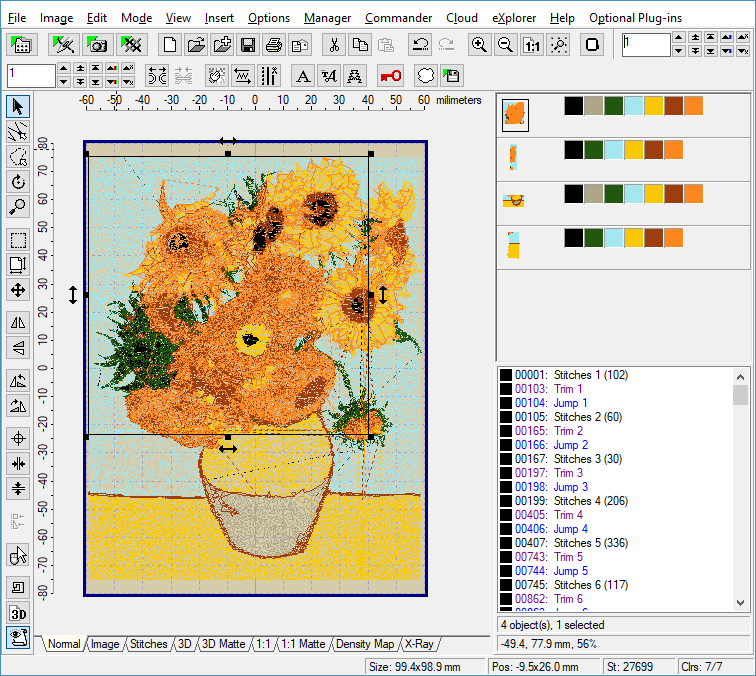The width and height of the screenshot is (756, 676).
Task: Select the arrow pointer tool
Action: (17, 106)
